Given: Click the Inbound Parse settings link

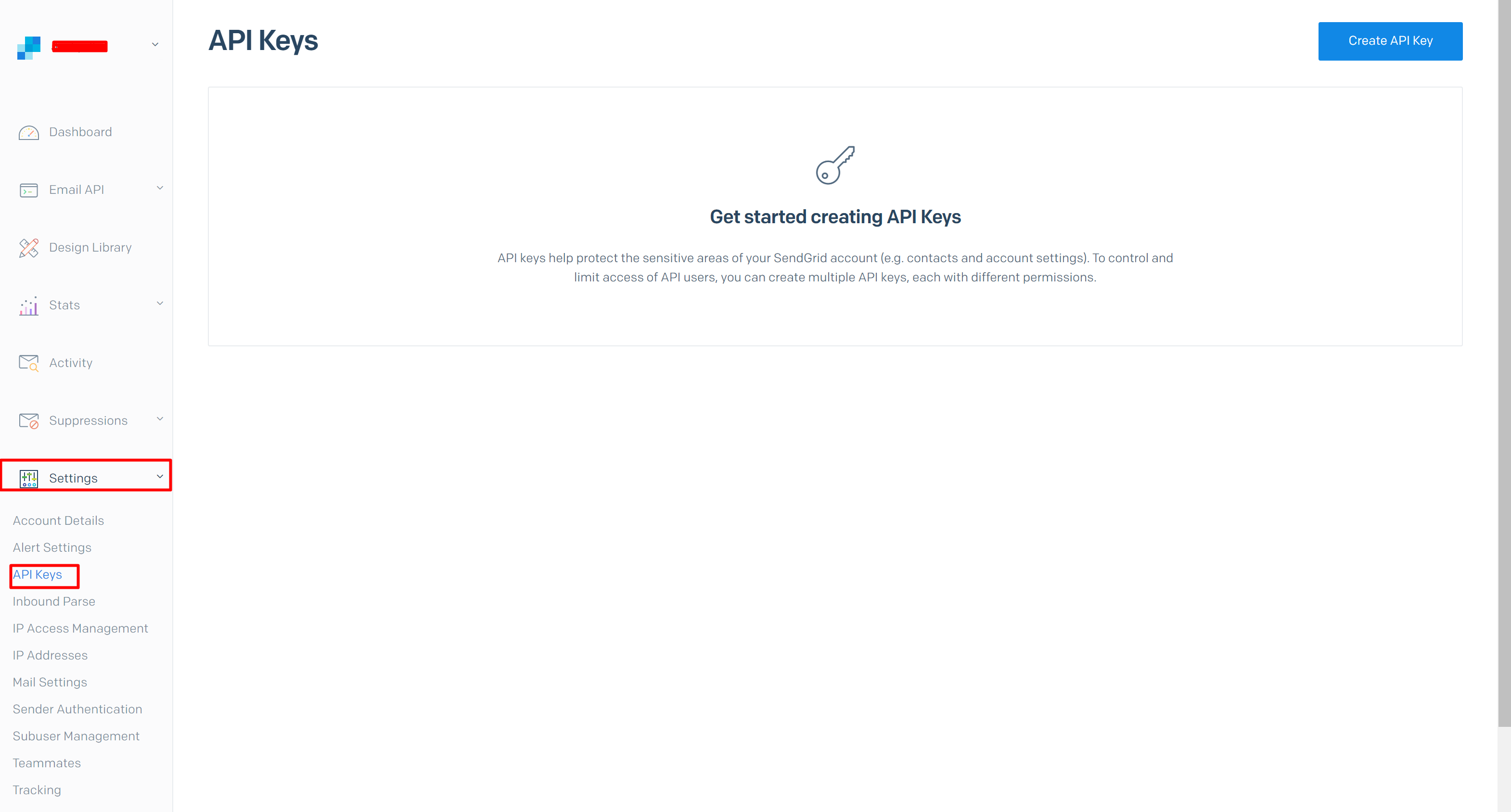Looking at the screenshot, I should click(53, 601).
